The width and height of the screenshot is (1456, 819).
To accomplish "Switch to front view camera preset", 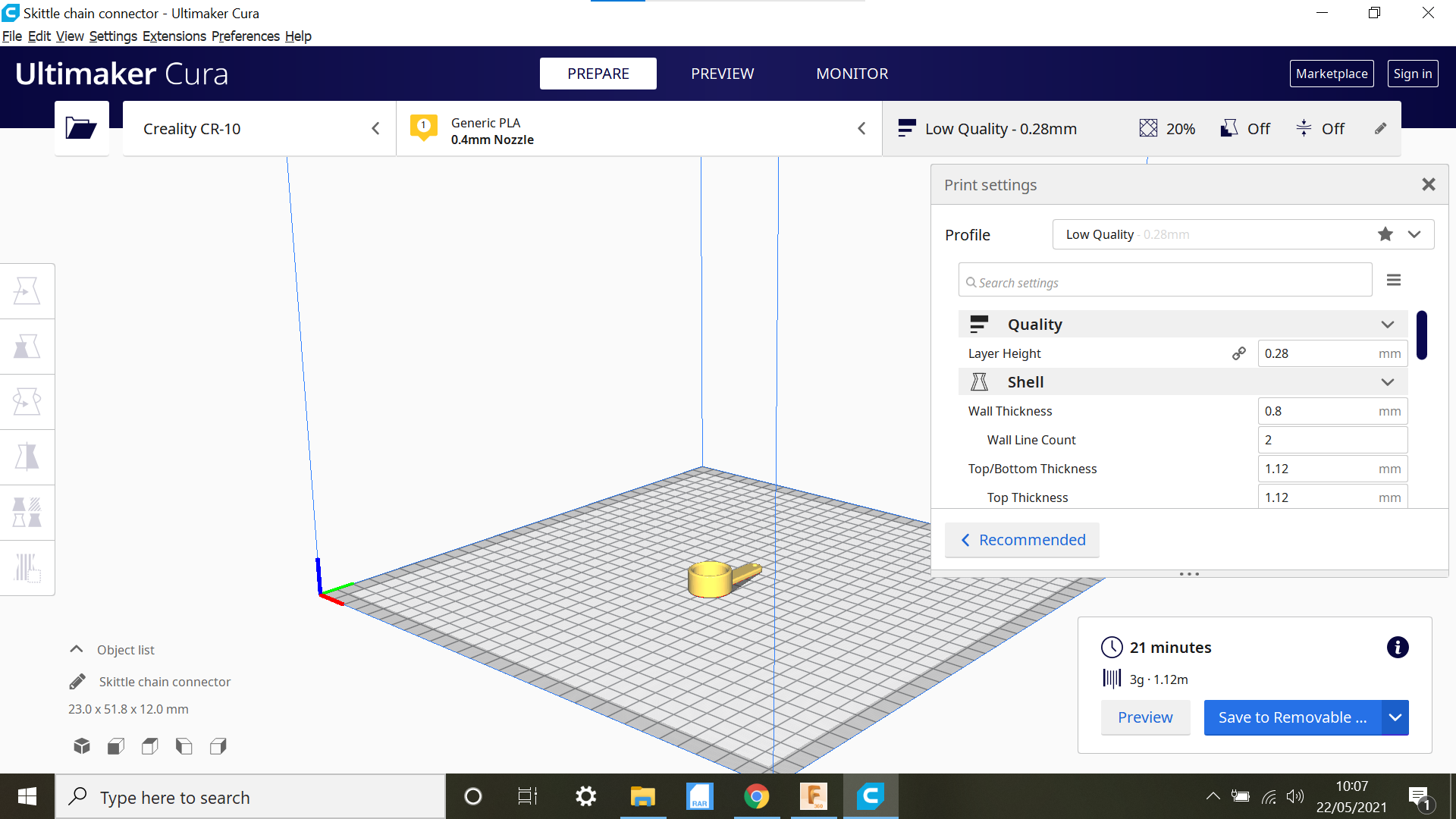I will [115, 745].
